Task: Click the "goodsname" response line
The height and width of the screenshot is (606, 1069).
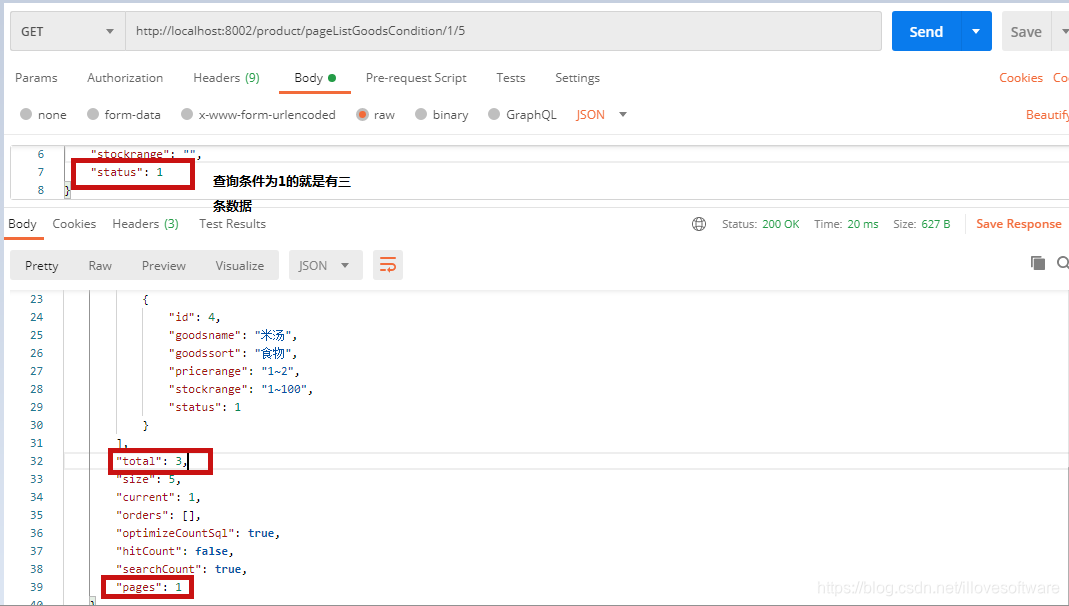Action: click(232, 335)
